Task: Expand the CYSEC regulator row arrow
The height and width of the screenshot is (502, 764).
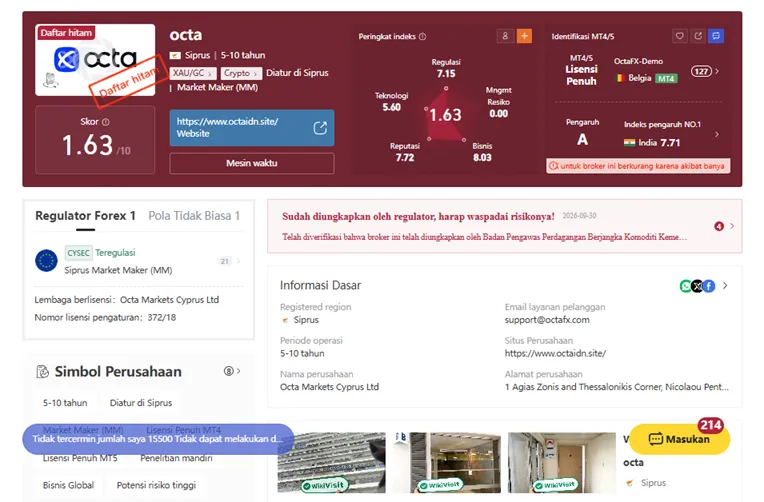Action: tap(238, 261)
